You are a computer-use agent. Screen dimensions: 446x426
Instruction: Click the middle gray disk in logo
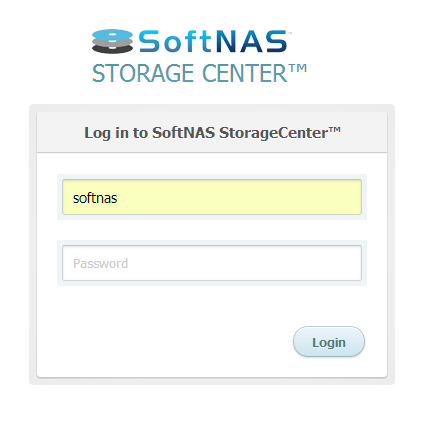coord(112,42)
